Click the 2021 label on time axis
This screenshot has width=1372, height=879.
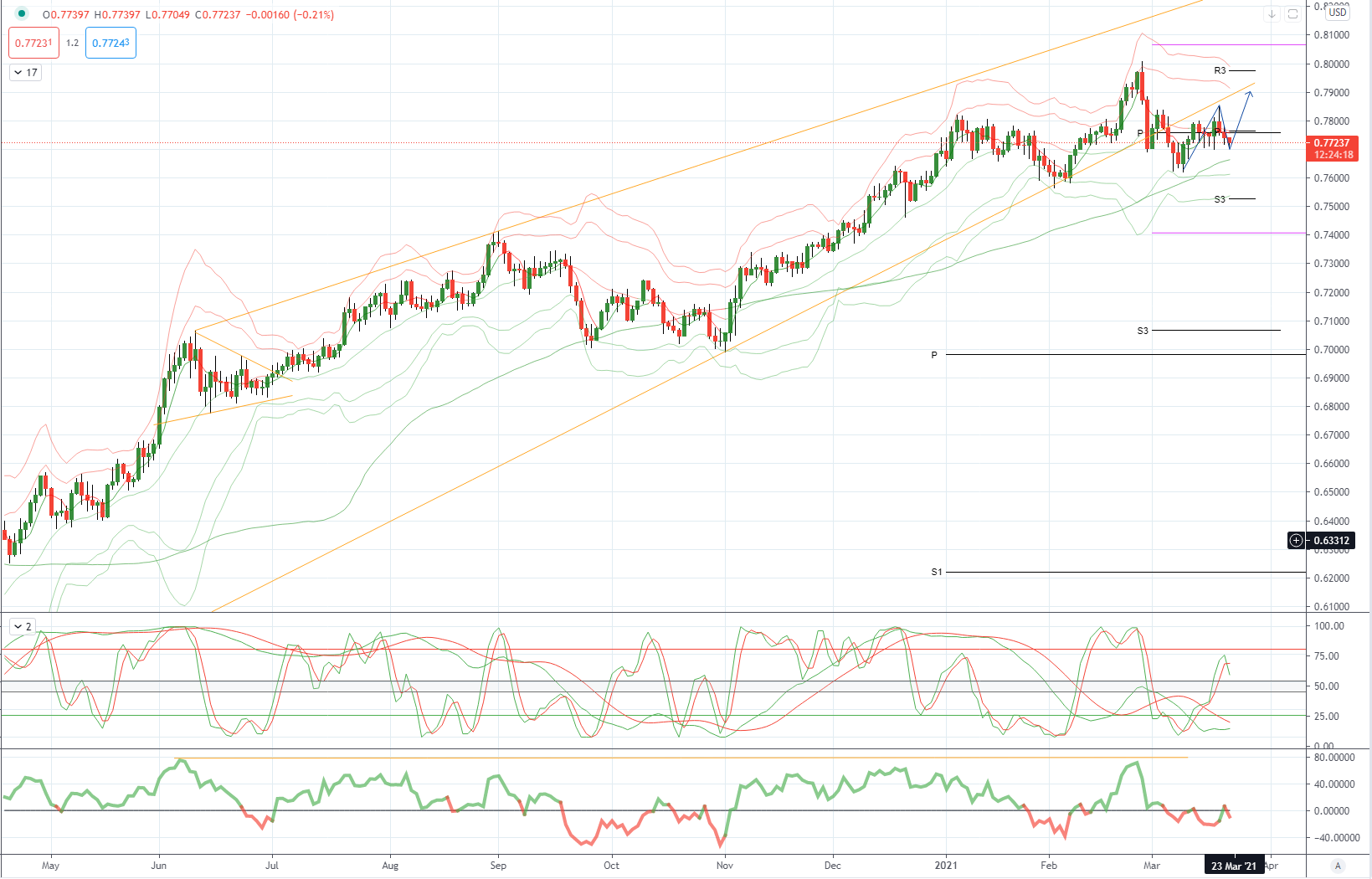click(x=946, y=866)
